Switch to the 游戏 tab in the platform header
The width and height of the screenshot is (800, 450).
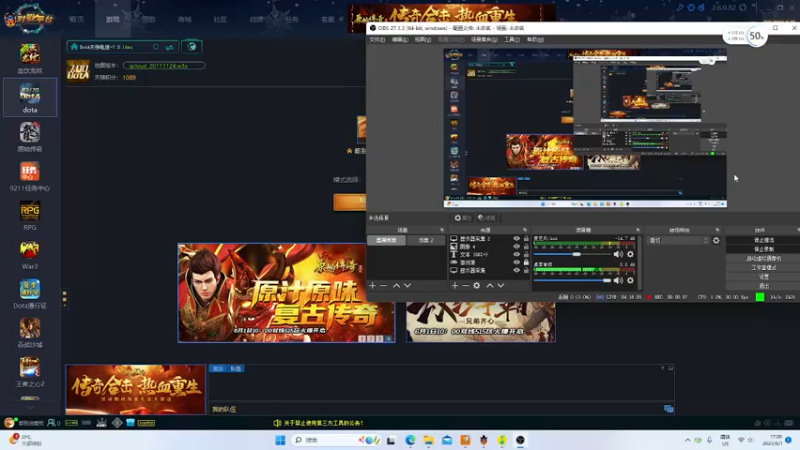pos(113,19)
